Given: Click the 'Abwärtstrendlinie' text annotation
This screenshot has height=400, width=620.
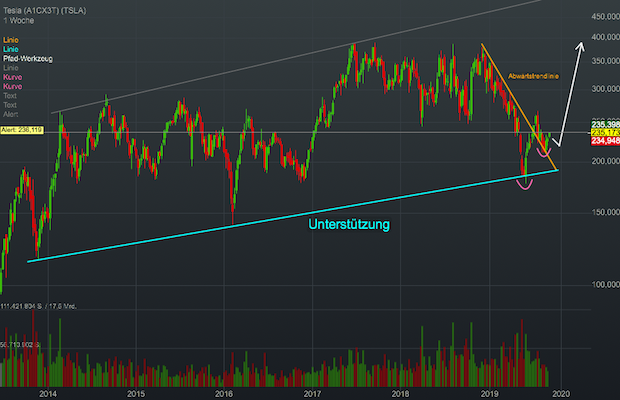Looking at the screenshot, I should click(533, 76).
